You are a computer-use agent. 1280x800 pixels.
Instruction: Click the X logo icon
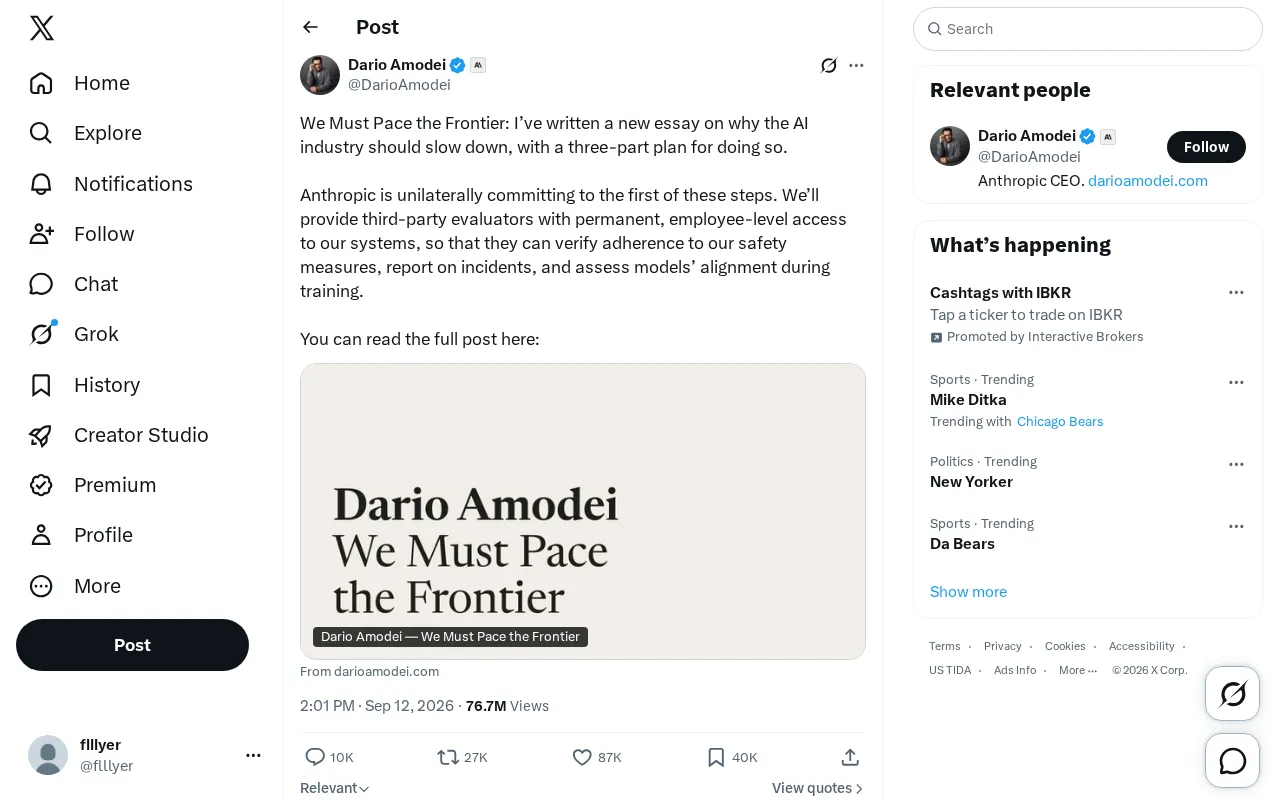[x=42, y=28]
